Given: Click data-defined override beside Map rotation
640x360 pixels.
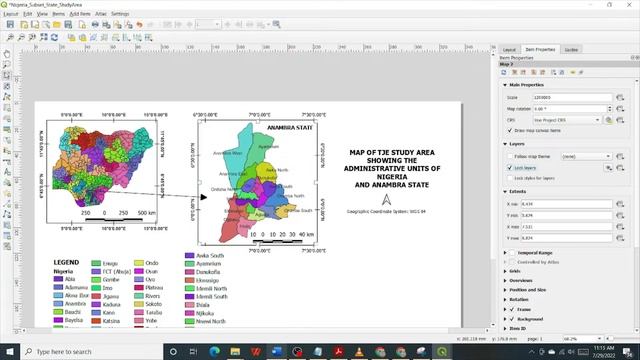Looking at the screenshot, I should pyautogui.click(x=620, y=109).
